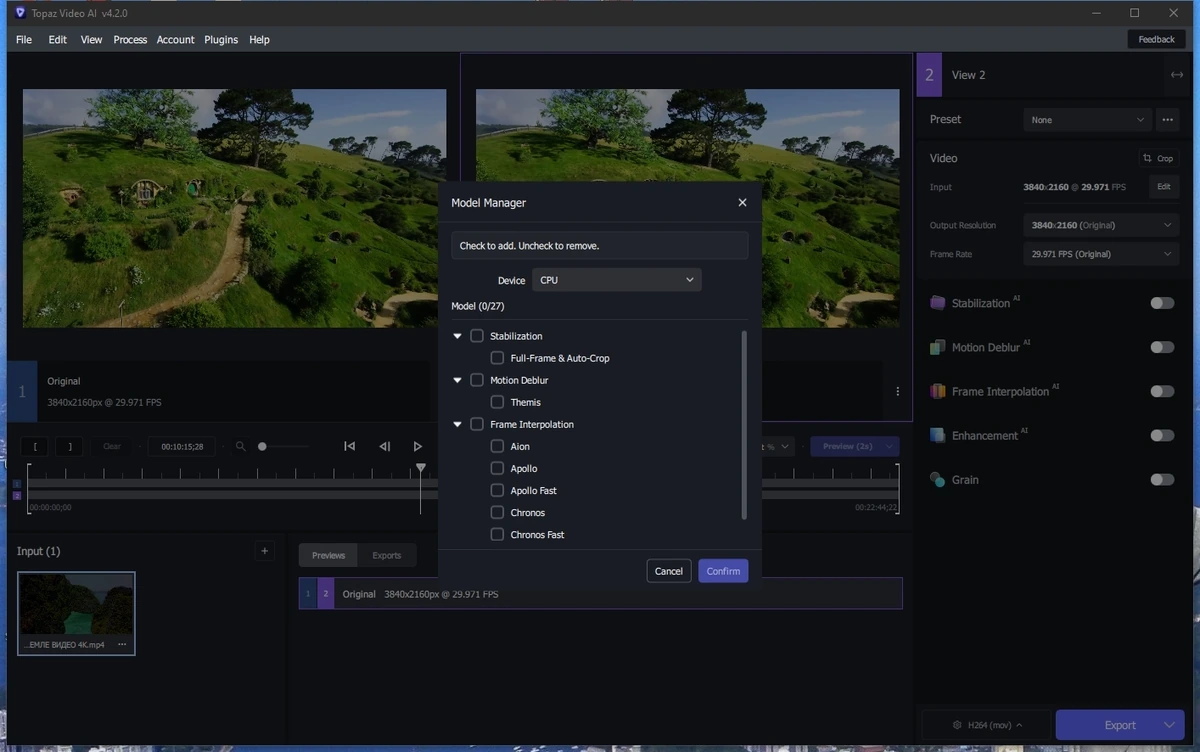Click Confirm in Model Manager
This screenshot has width=1200, height=752.
723,571
